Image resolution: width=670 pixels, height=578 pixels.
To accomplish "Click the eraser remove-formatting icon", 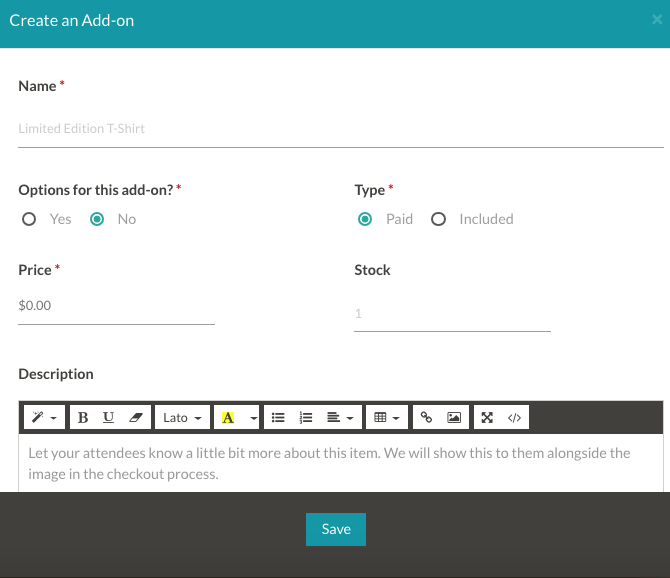I will (138, 417).
